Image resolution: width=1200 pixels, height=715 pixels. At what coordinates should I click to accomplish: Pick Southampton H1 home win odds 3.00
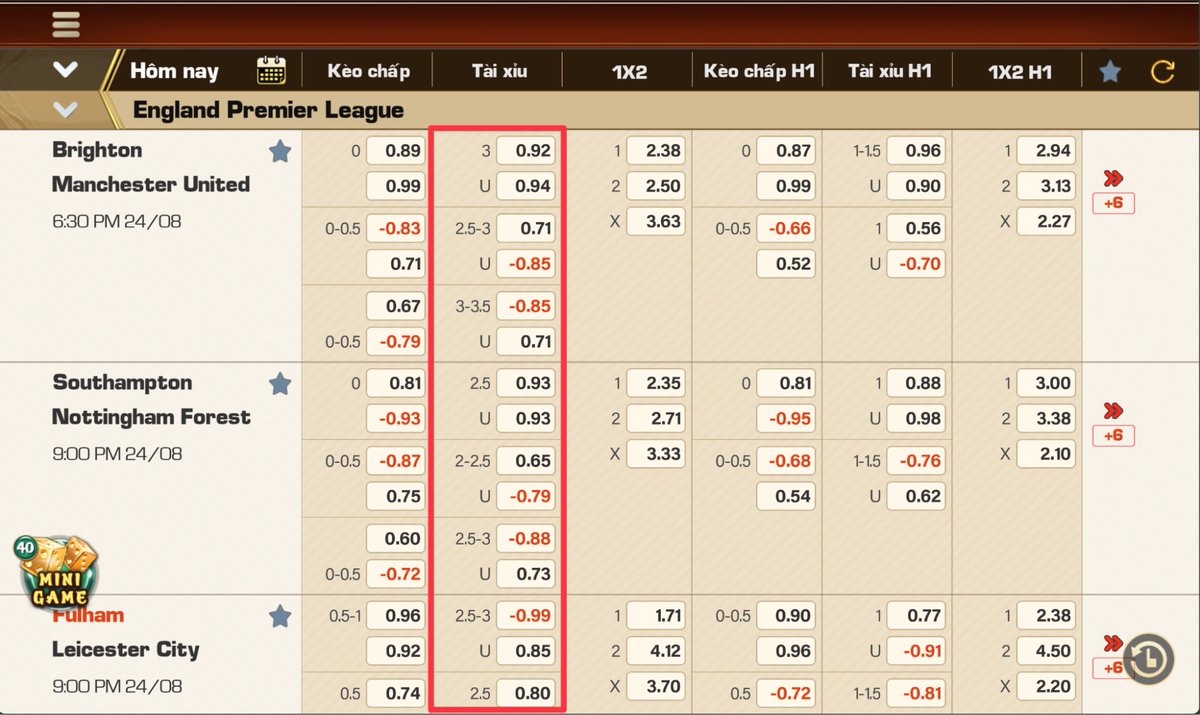pyautogui.click(x=1046, y=383)
